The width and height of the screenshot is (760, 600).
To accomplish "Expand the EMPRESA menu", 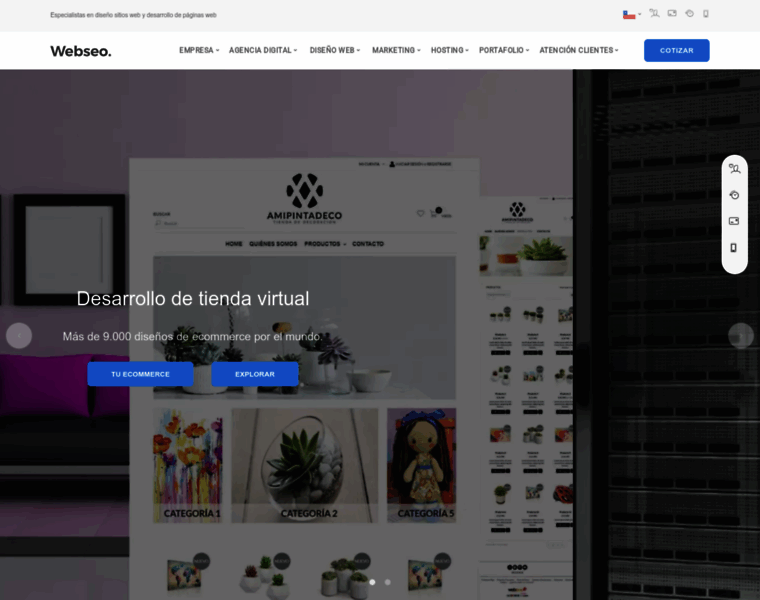I will pyautogui.click(x=198, y=50).
